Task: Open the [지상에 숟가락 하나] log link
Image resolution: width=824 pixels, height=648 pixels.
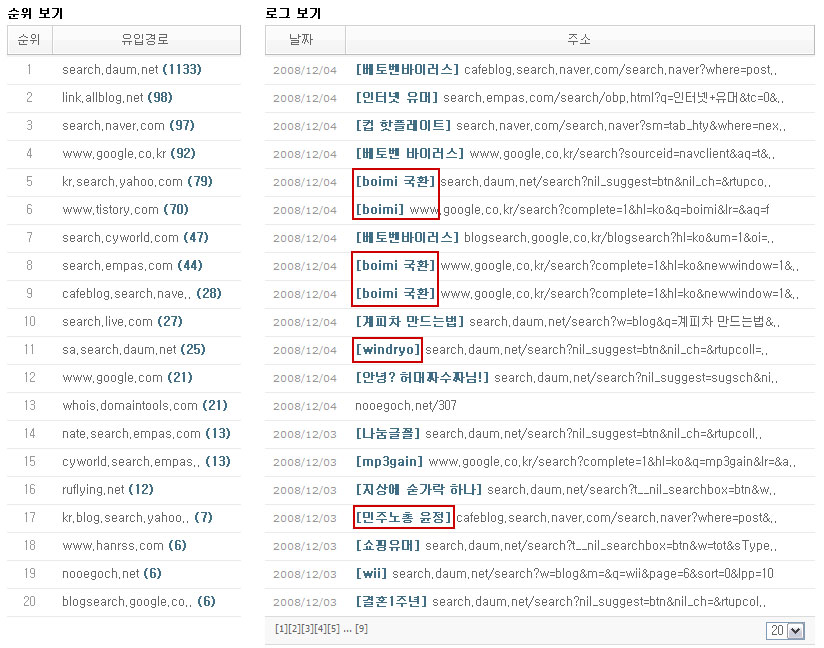Action: tap(566, 490)
